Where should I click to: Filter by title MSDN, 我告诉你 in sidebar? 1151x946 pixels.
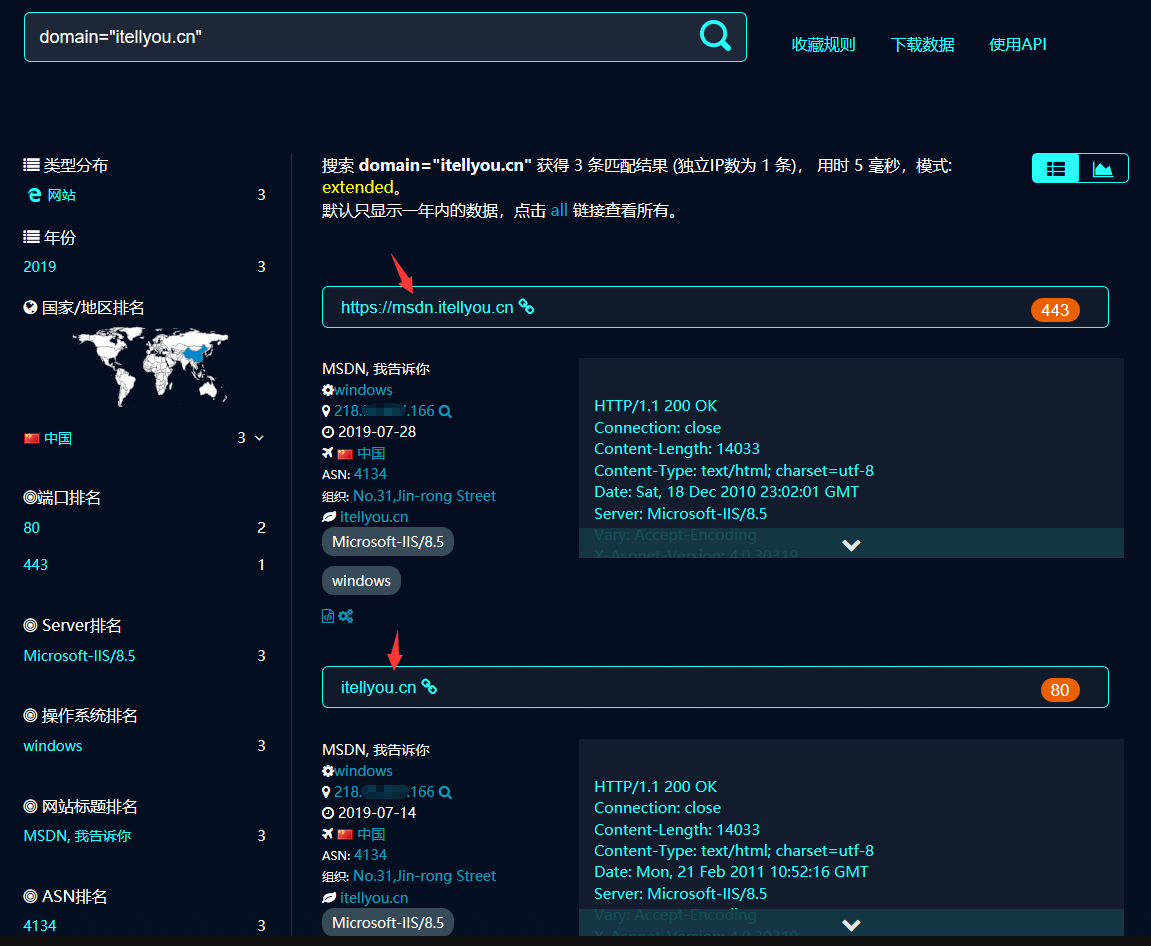pyautogui.click(x=77, y=836)
